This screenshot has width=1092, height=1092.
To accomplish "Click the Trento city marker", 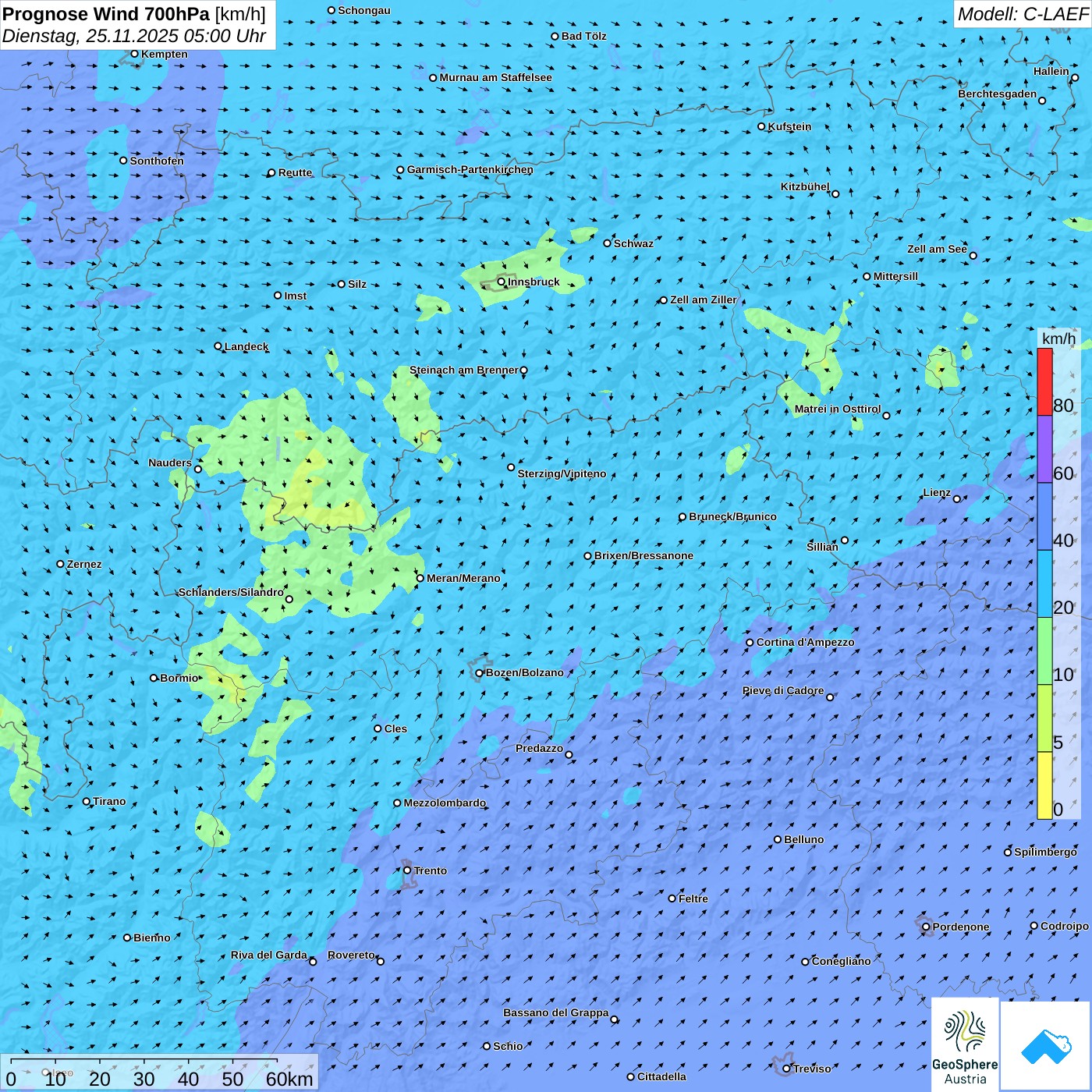I will [x=407, y=870].
